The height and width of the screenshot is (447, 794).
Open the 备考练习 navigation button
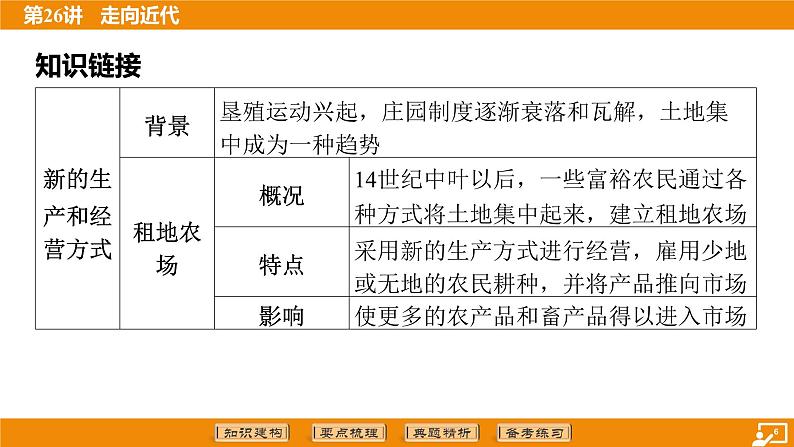(535, 433)
